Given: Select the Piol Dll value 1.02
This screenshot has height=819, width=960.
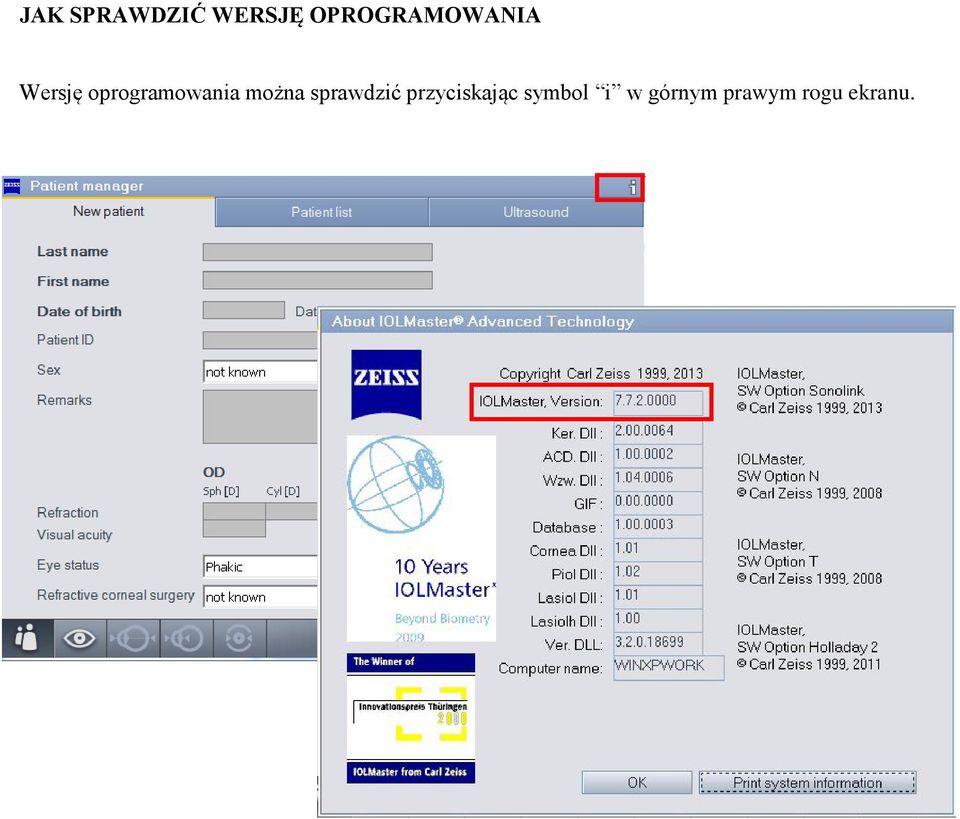Looking at the screenshot, I should [658, 572].
